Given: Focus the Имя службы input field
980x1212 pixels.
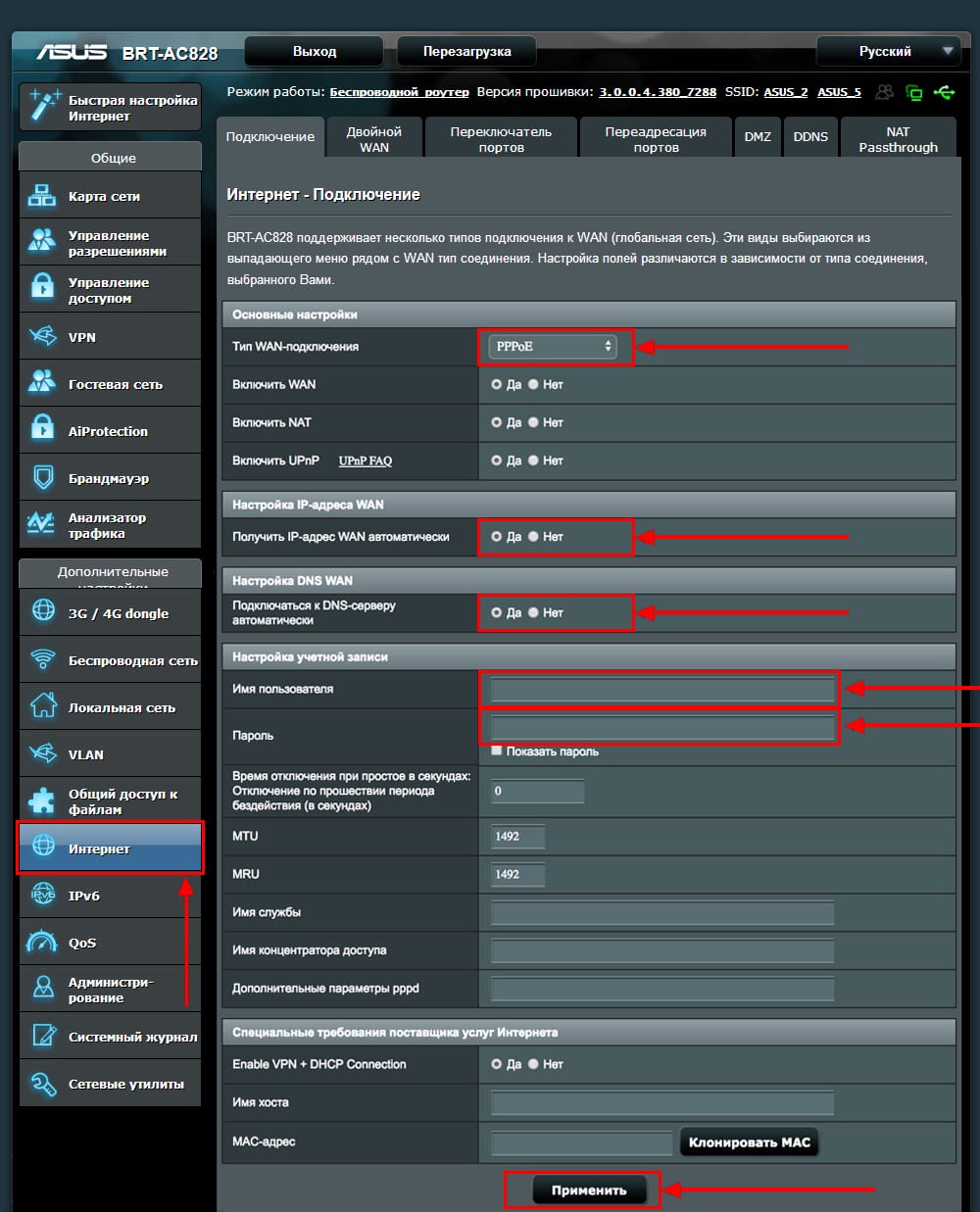Looking at the screenshot, I should coord(661,912).
